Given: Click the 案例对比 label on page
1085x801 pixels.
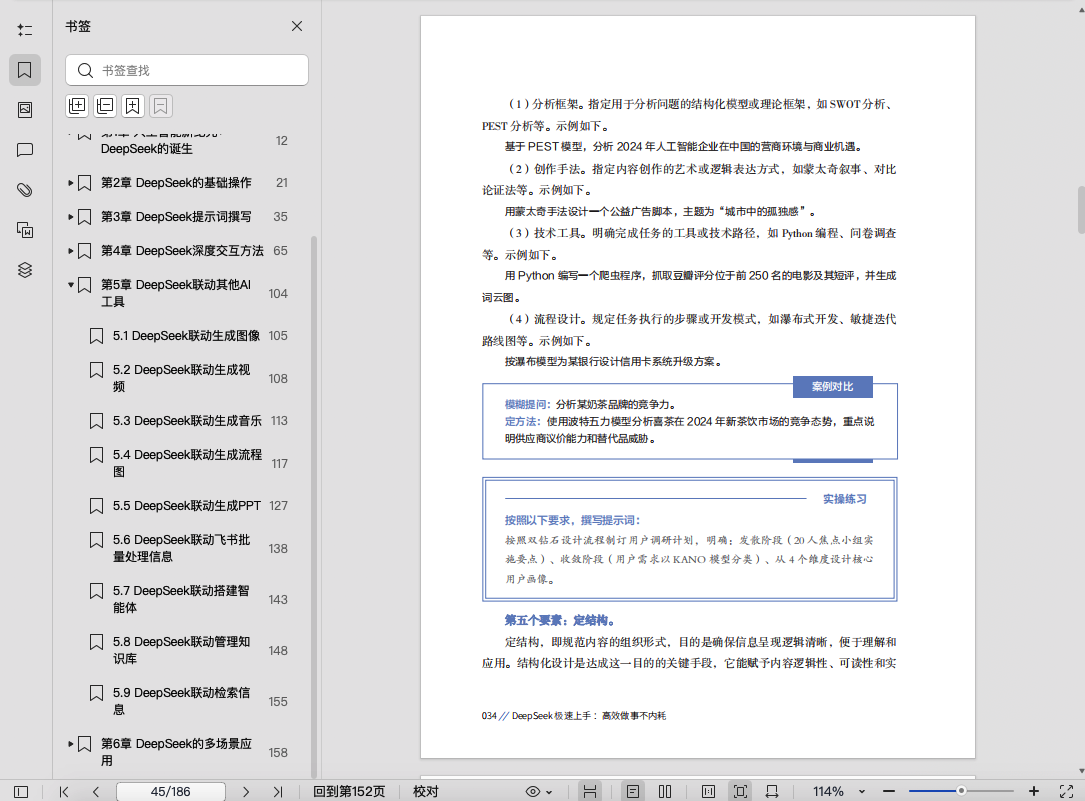Looking at the screenshot, I should [832, 387].
